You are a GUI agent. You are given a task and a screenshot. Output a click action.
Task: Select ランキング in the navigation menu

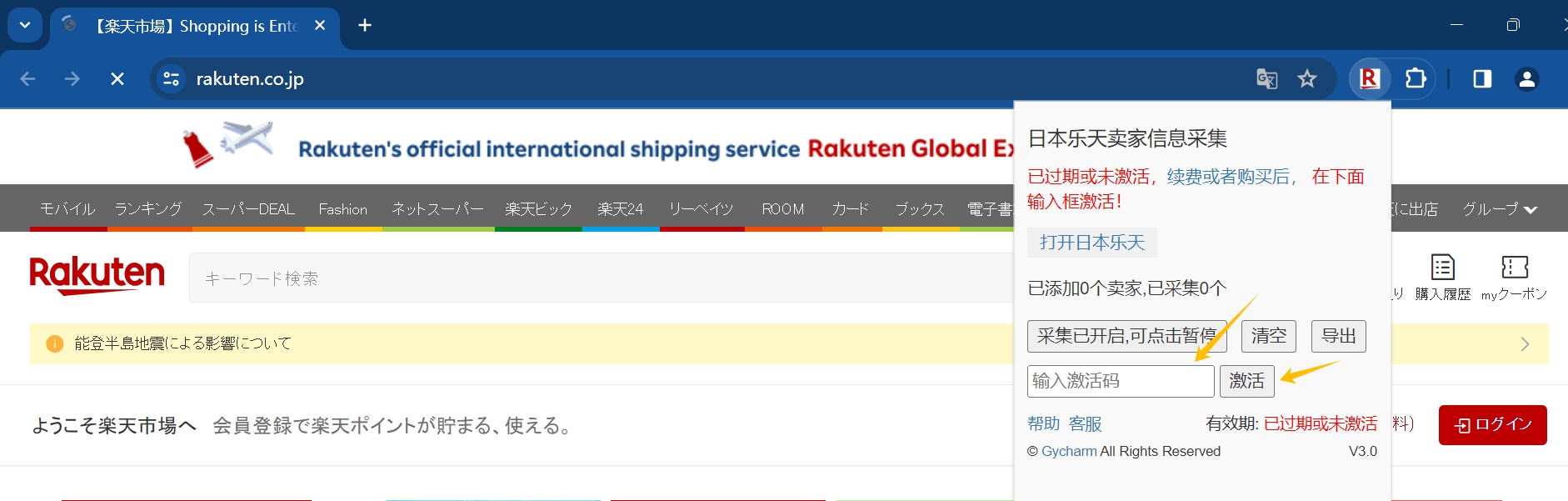[x=148, y=209]
